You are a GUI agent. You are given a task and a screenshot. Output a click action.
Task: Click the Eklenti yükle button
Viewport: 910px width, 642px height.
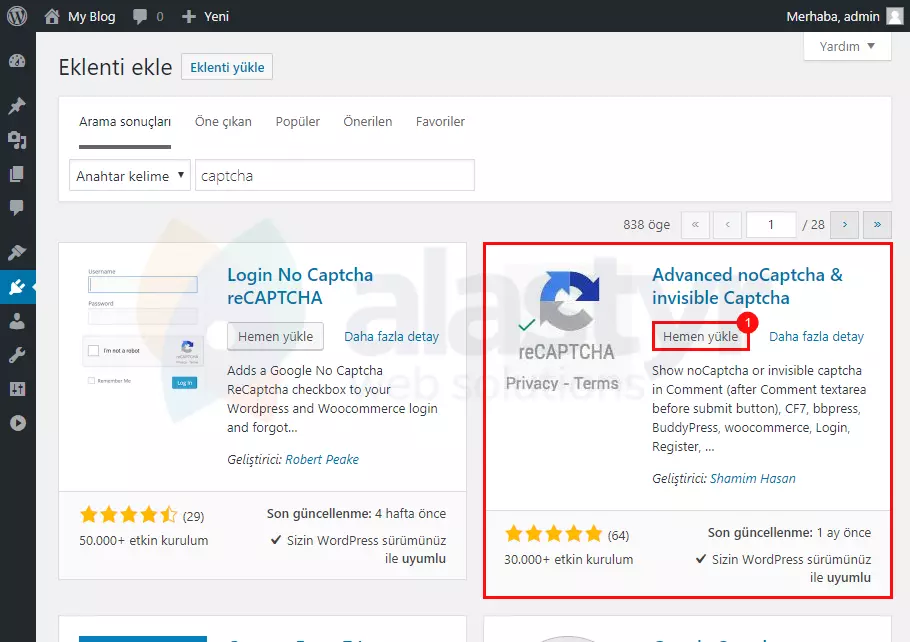[226, 67]
